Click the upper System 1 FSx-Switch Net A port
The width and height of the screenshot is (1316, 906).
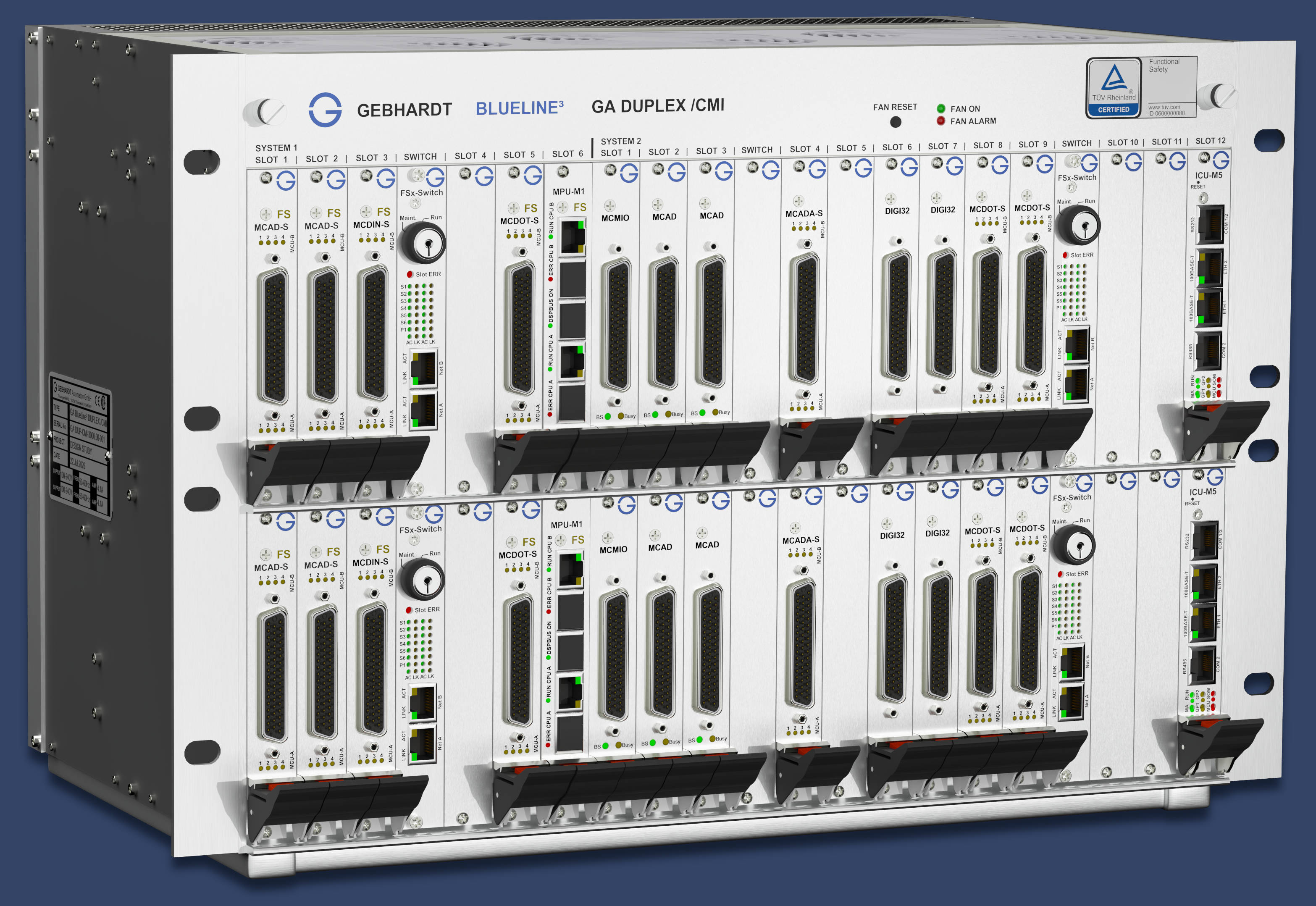[x=423, y=410]
